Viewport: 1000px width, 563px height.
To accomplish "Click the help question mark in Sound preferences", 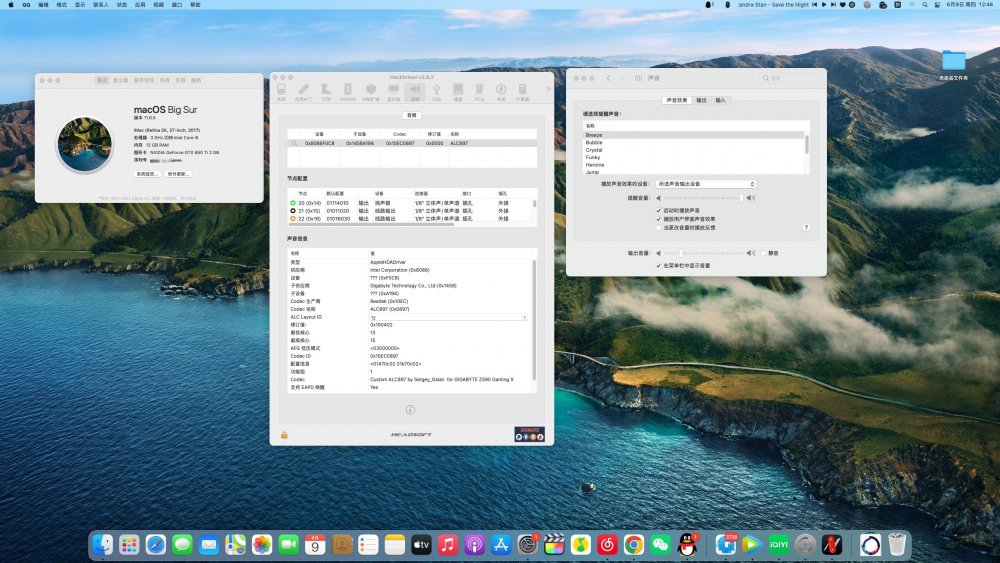I will 806,228.
